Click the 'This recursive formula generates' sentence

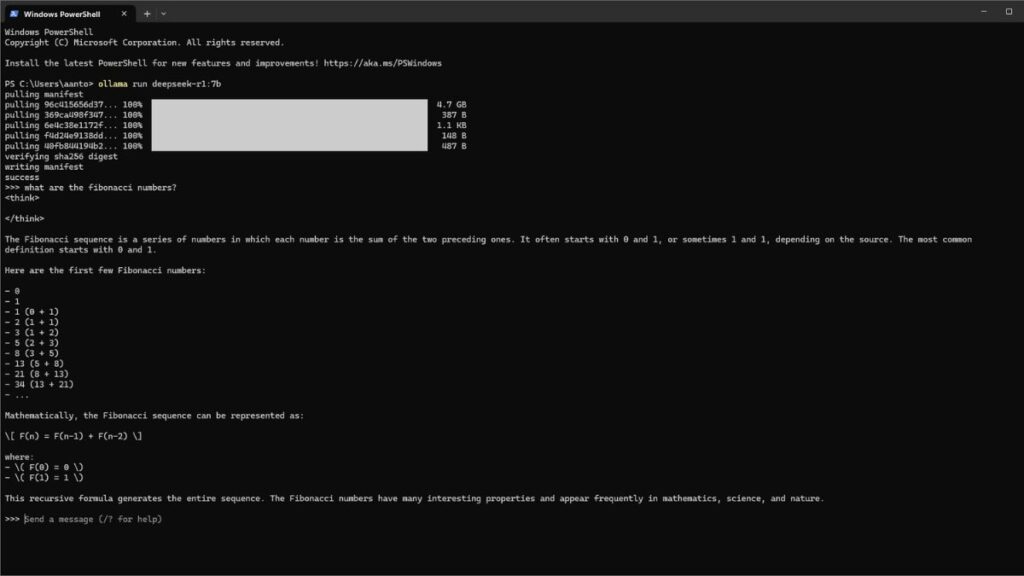pyautogui.click(x=414, y=498)
